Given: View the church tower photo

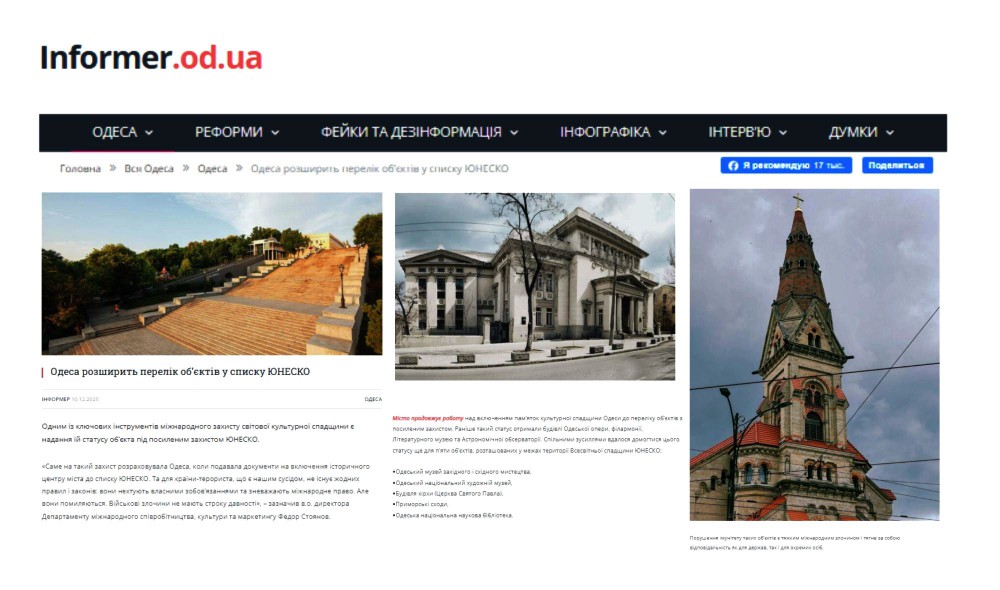Looking at the screenshot, I should (814, 354).
